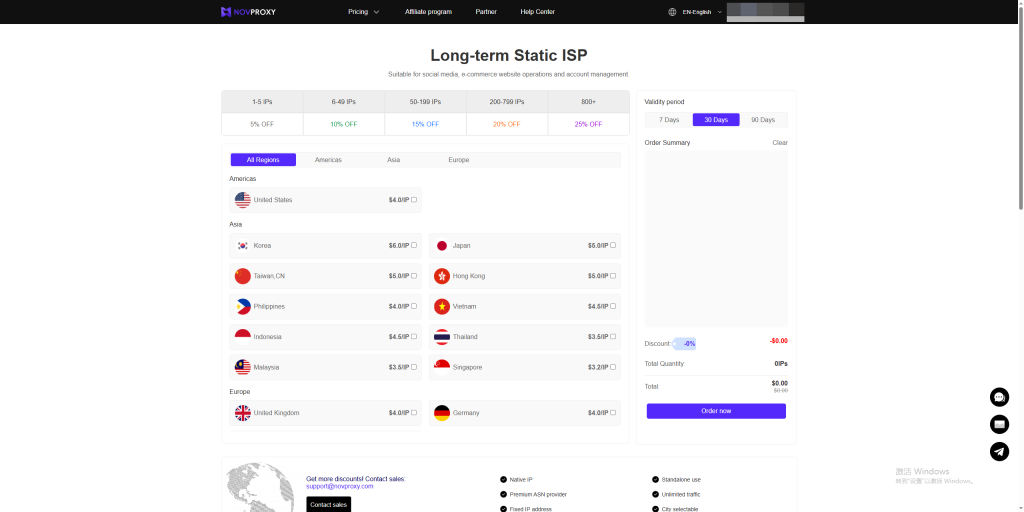The image size is (1024, 512).
Task: Open the live chat bubble icon
Action: coord(999,397)
